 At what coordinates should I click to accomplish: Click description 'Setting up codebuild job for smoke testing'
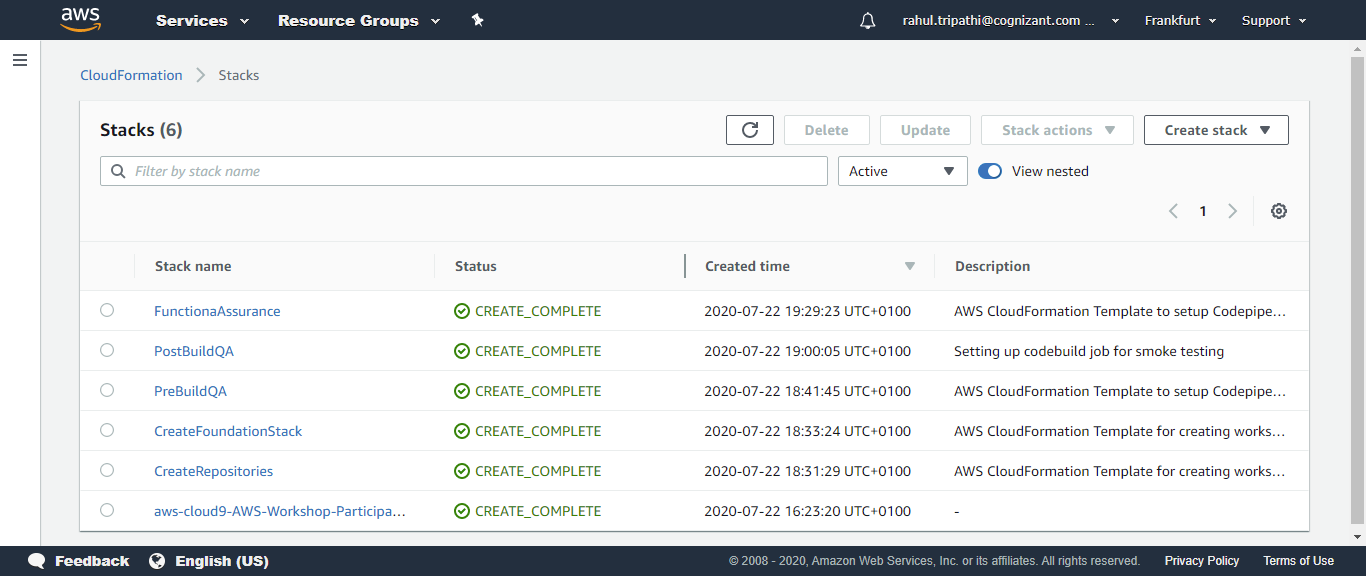[x=1089, y=351]
